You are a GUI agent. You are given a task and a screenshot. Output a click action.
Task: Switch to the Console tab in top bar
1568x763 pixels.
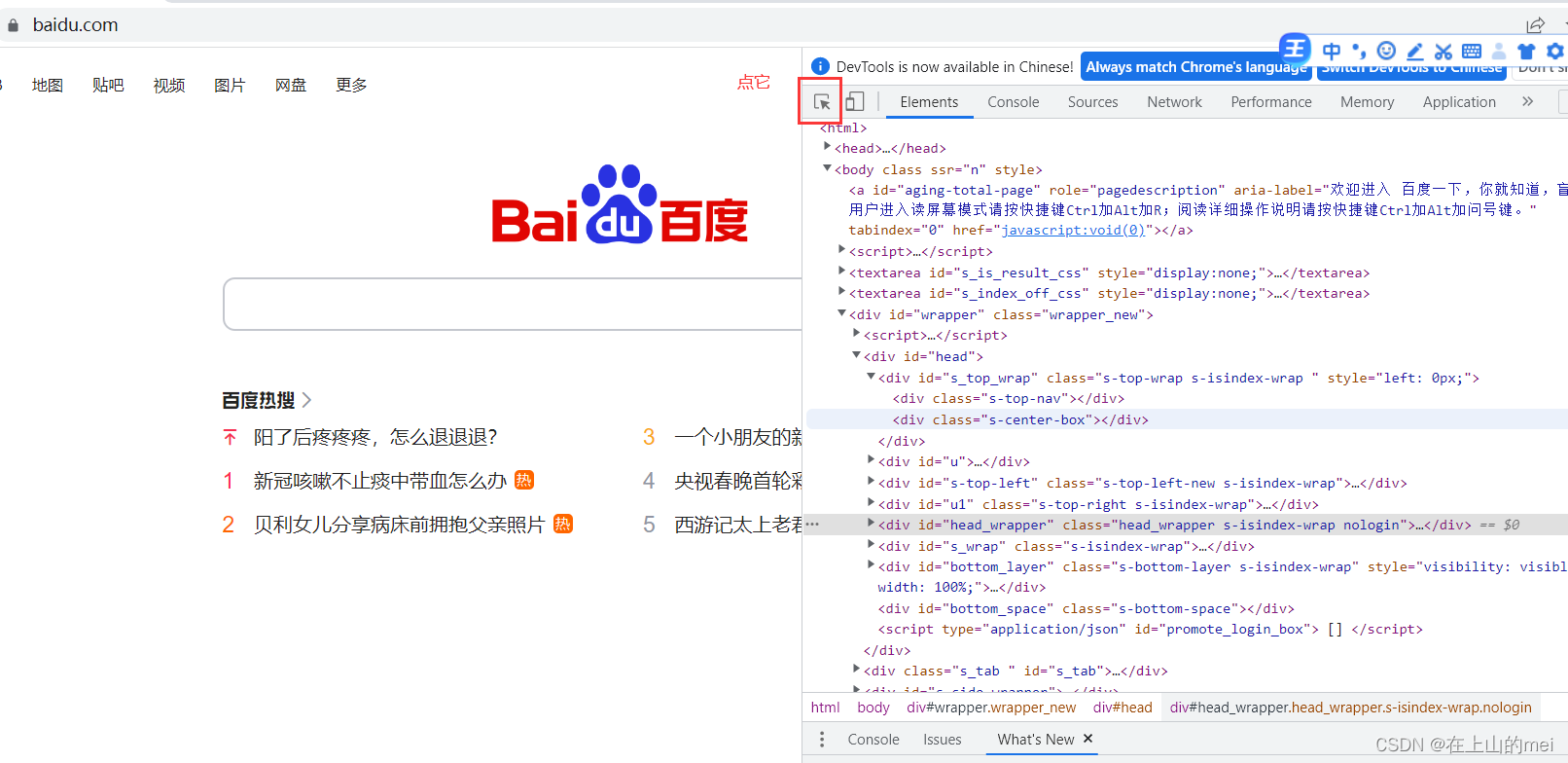tap(1014, 101)
